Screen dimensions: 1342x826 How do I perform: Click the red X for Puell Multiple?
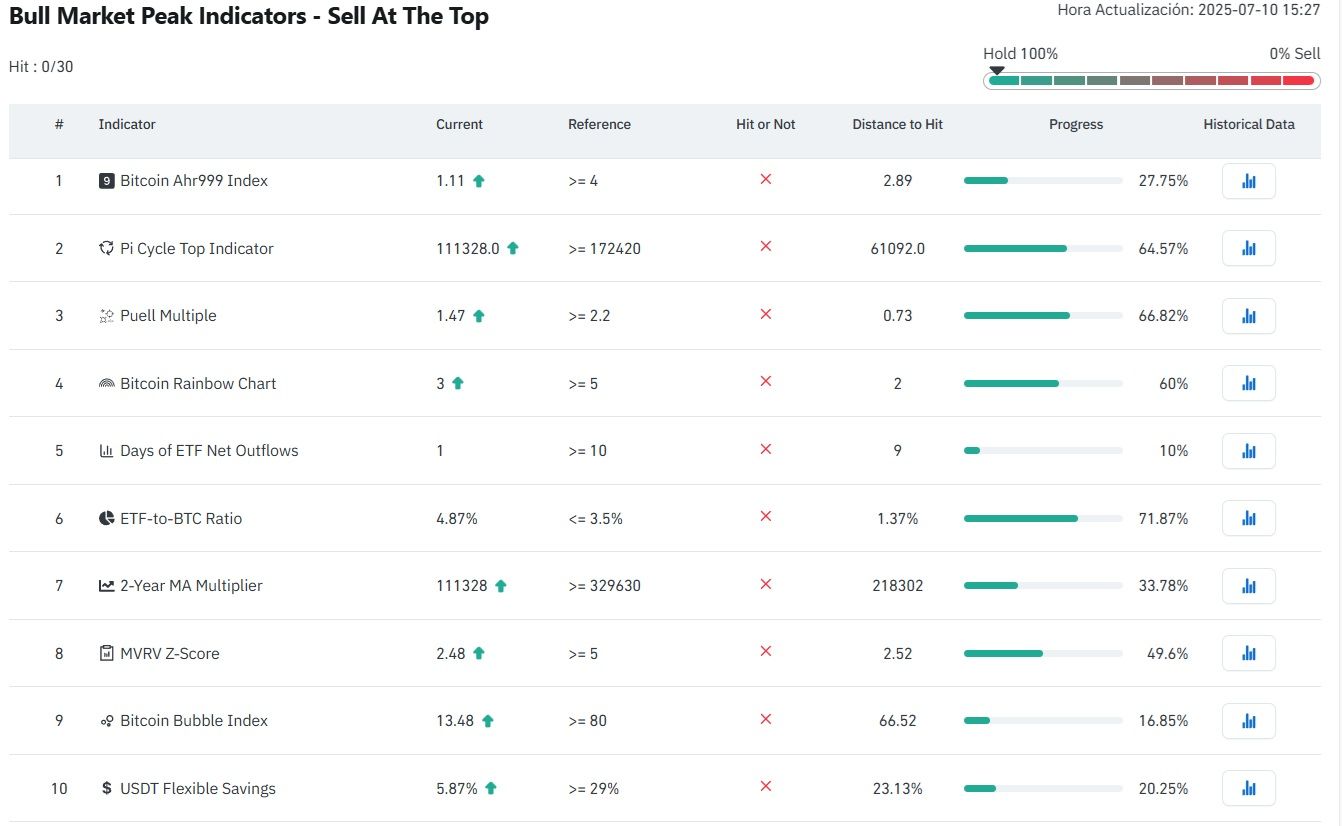coord(766,314)
